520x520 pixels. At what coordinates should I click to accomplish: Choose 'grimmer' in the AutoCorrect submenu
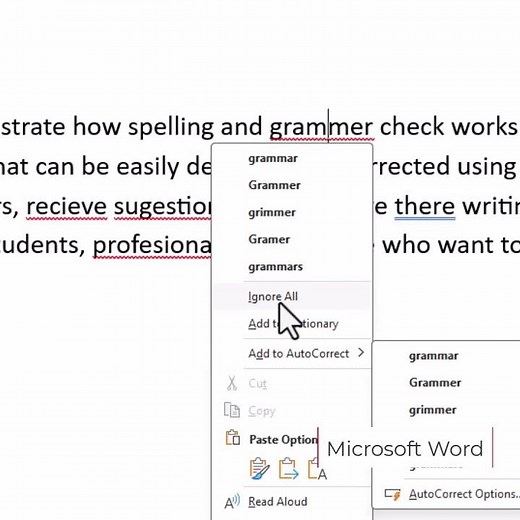pos(432,410)
